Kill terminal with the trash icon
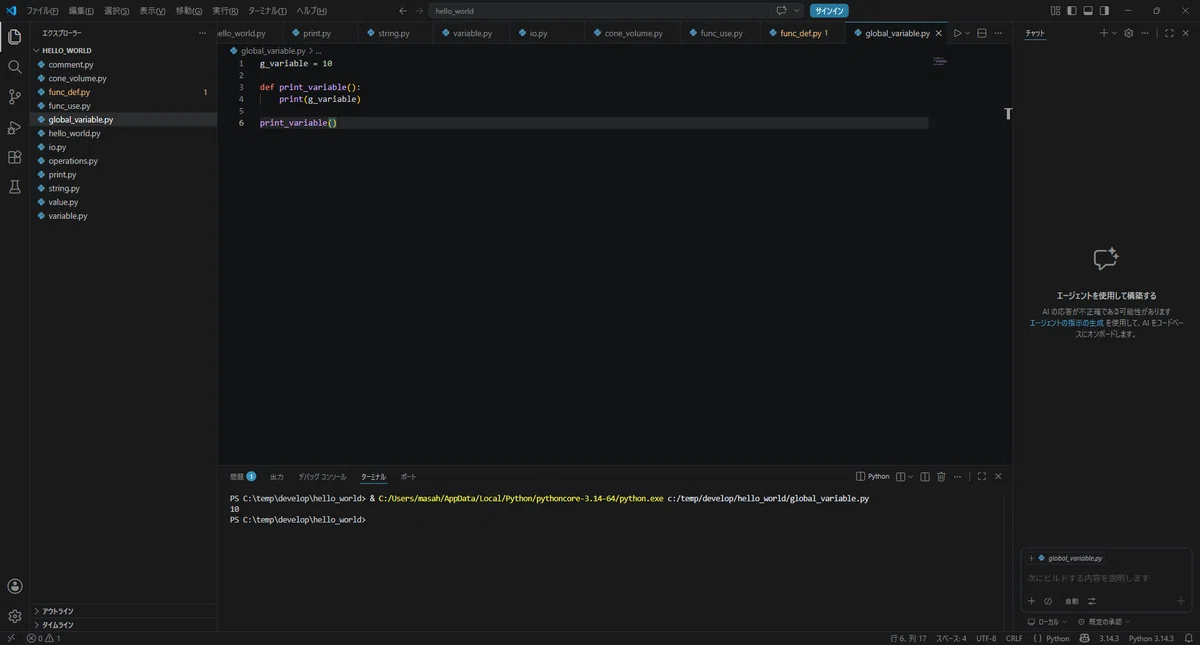Viewport: 1200px width, 645px height. (941, 477)
